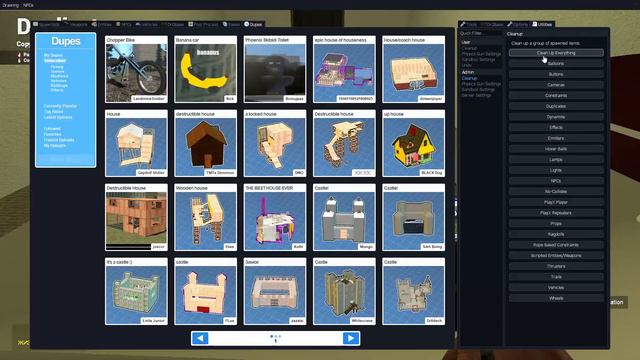Clean up Emitters
The width and height of the screenshot is (640, 360).
click(556, 138)
